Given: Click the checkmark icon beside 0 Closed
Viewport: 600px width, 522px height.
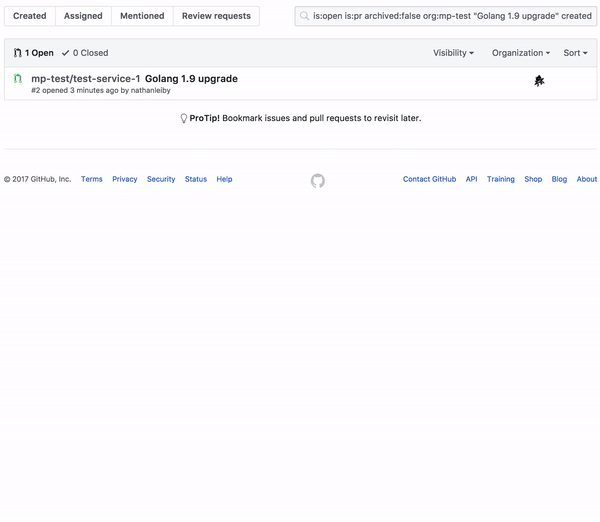Looking at the screenshot, I should click(65, 53).
